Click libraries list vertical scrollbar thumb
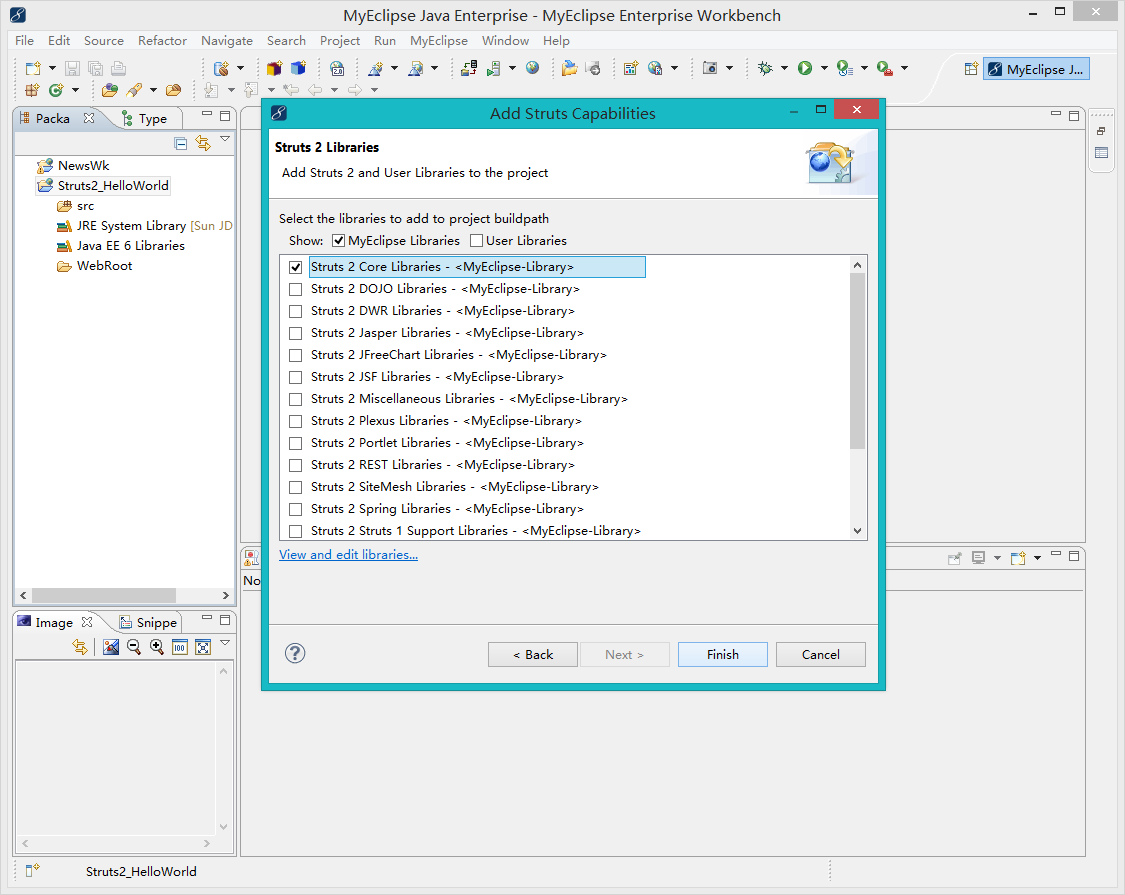1125x895 pixels. [x=857, y=360]
